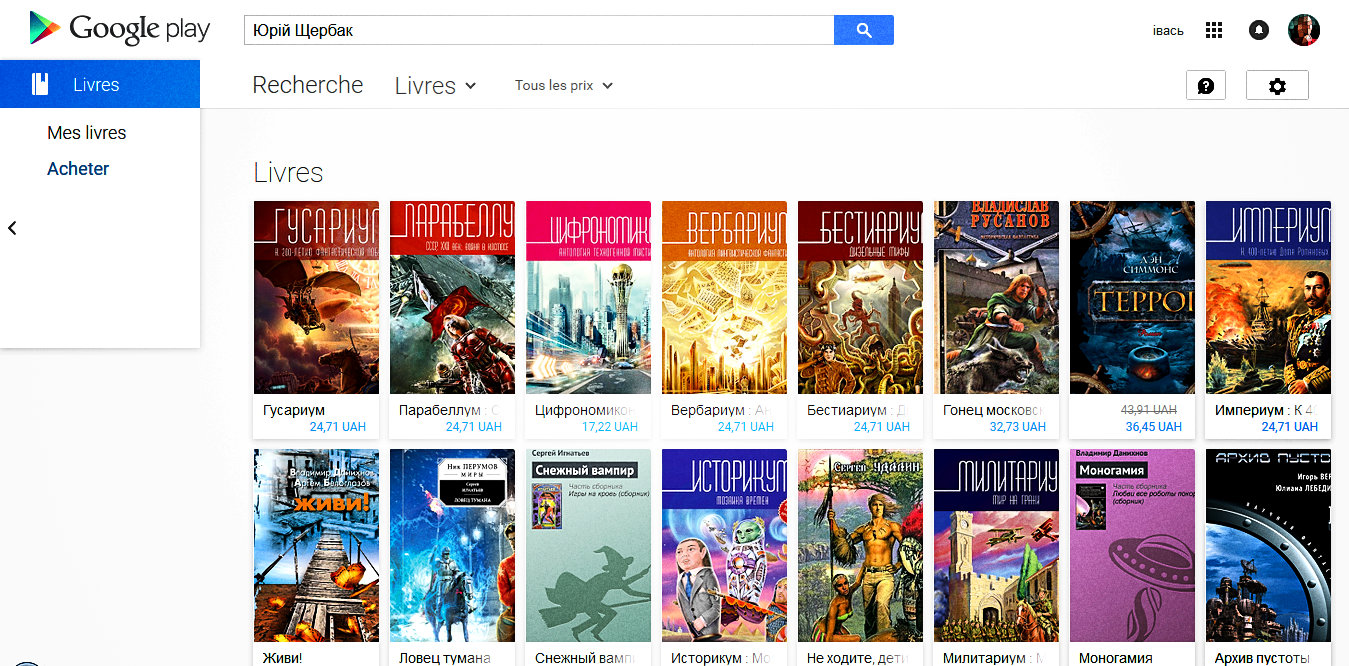Open the Не ходите, дети book cover
This screenshot has height=666, width=1349.
pos(860,545)
